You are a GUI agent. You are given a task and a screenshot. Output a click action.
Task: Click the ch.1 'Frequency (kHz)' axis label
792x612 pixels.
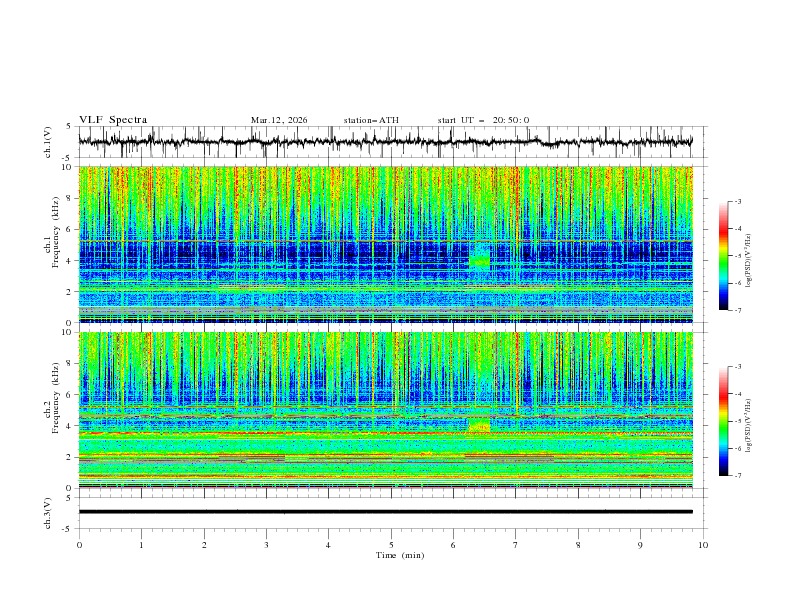tap(56, 232)
